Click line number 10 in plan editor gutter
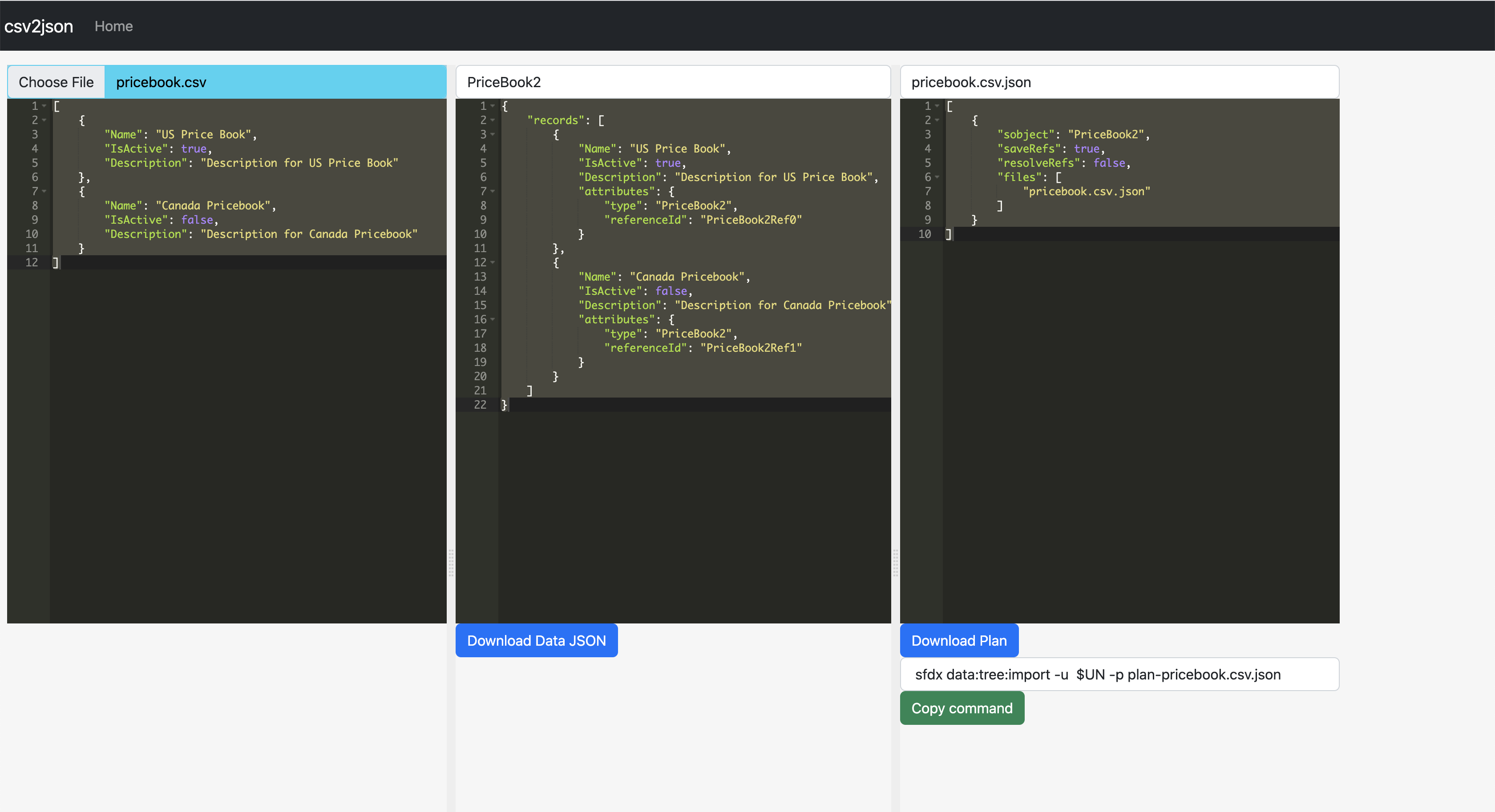The image size is (1495, 812). click(925, 234)
